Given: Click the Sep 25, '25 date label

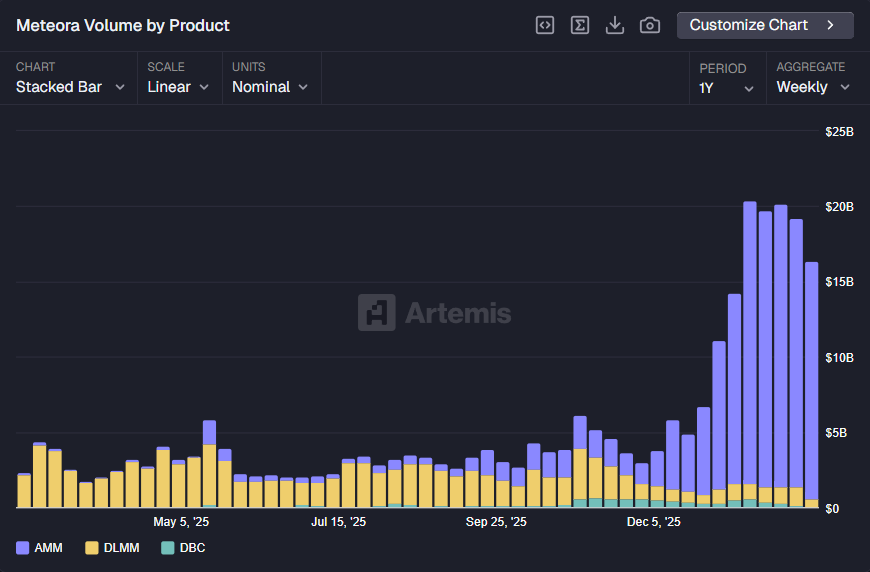Looking at the screenshot, I should click(x=496, y=522).
